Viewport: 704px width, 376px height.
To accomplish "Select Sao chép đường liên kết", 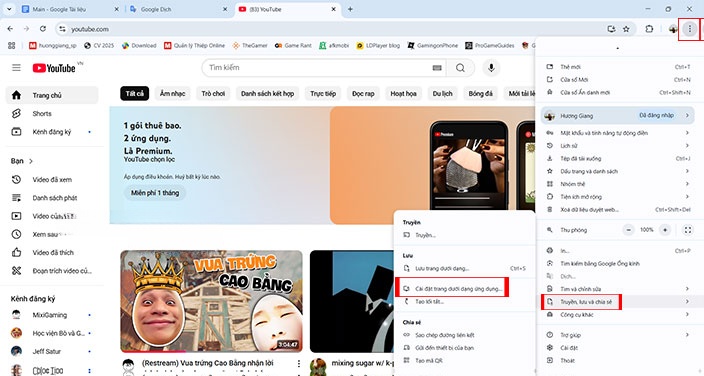I will pos(464,335).
